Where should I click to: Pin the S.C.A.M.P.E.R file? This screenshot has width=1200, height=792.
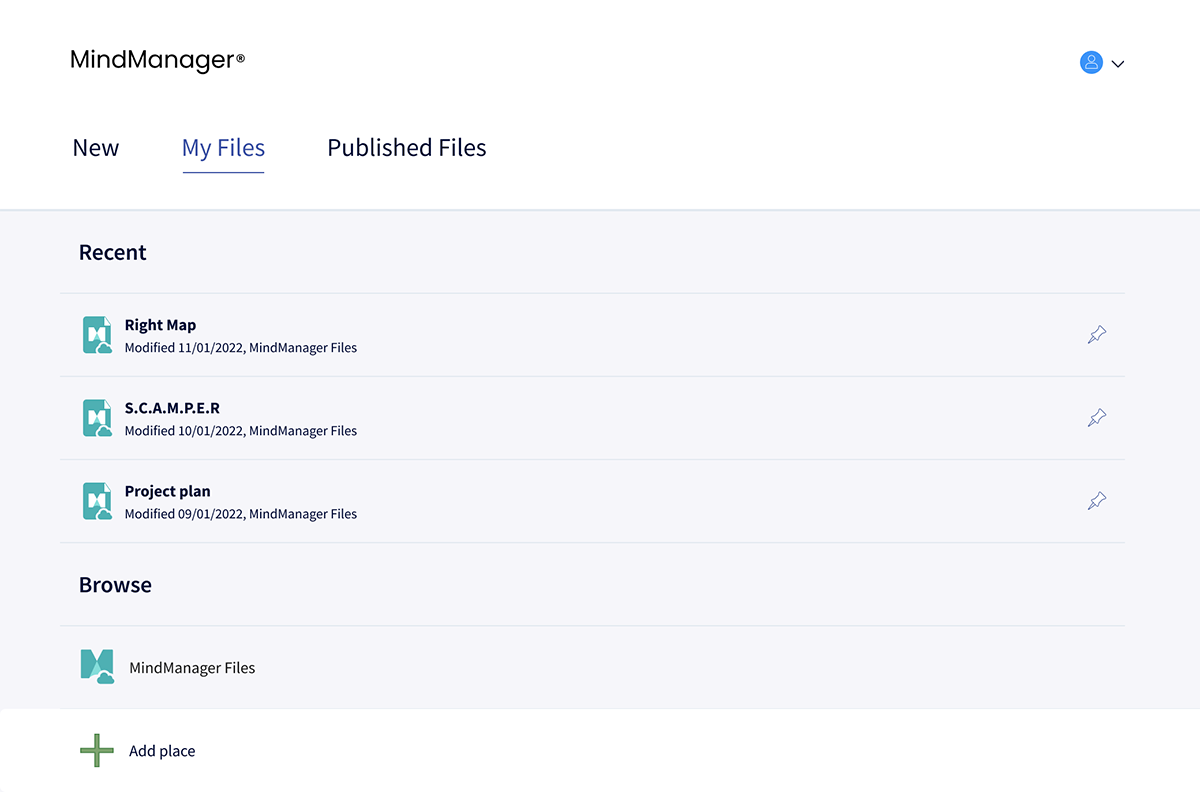[1097, 418]
